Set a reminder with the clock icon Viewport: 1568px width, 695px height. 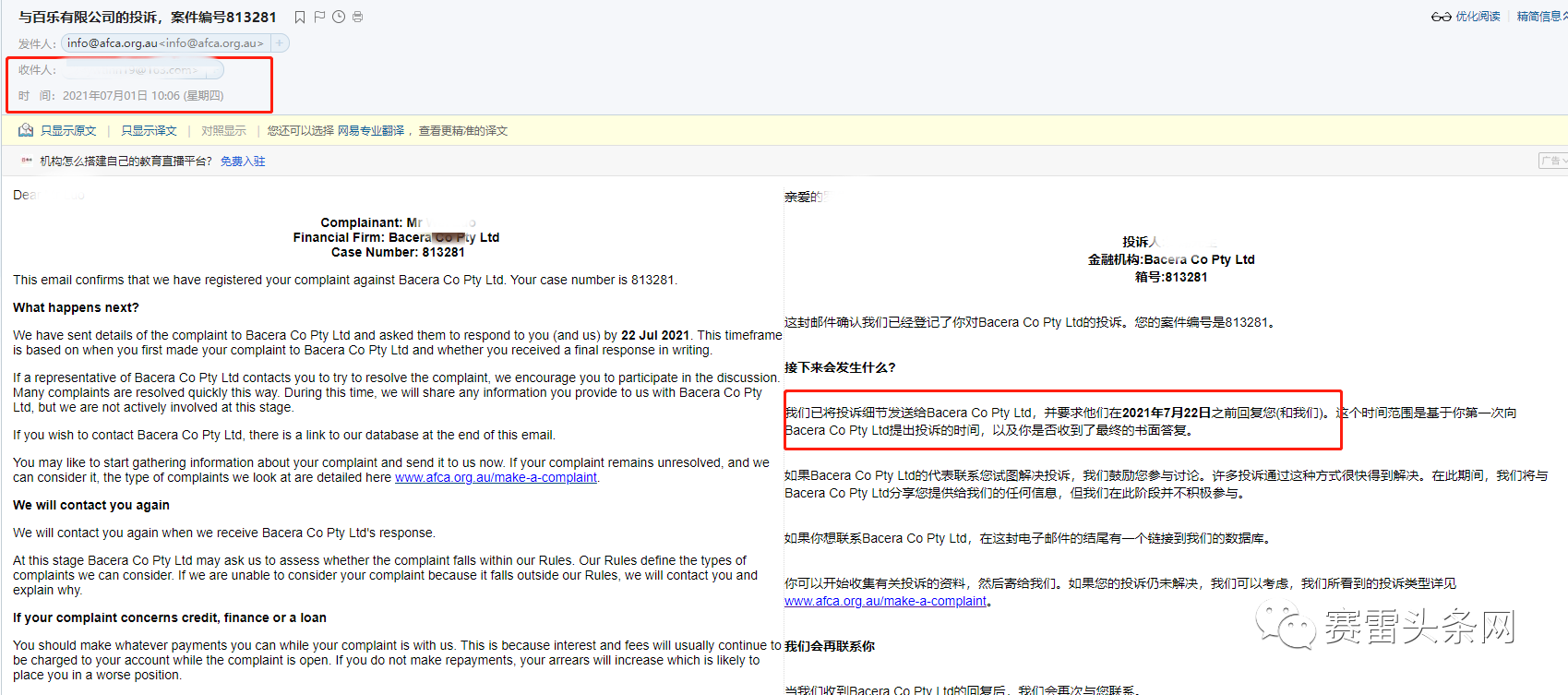(339, 17)
